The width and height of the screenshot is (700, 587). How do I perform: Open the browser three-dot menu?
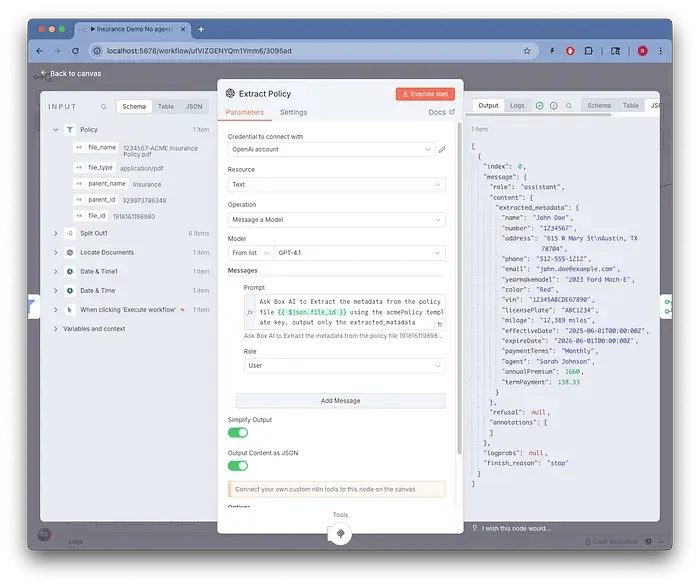coord(661,51)
